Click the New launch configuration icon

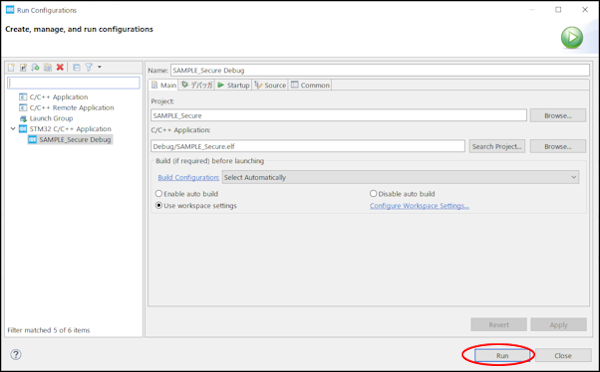[11, 67]
